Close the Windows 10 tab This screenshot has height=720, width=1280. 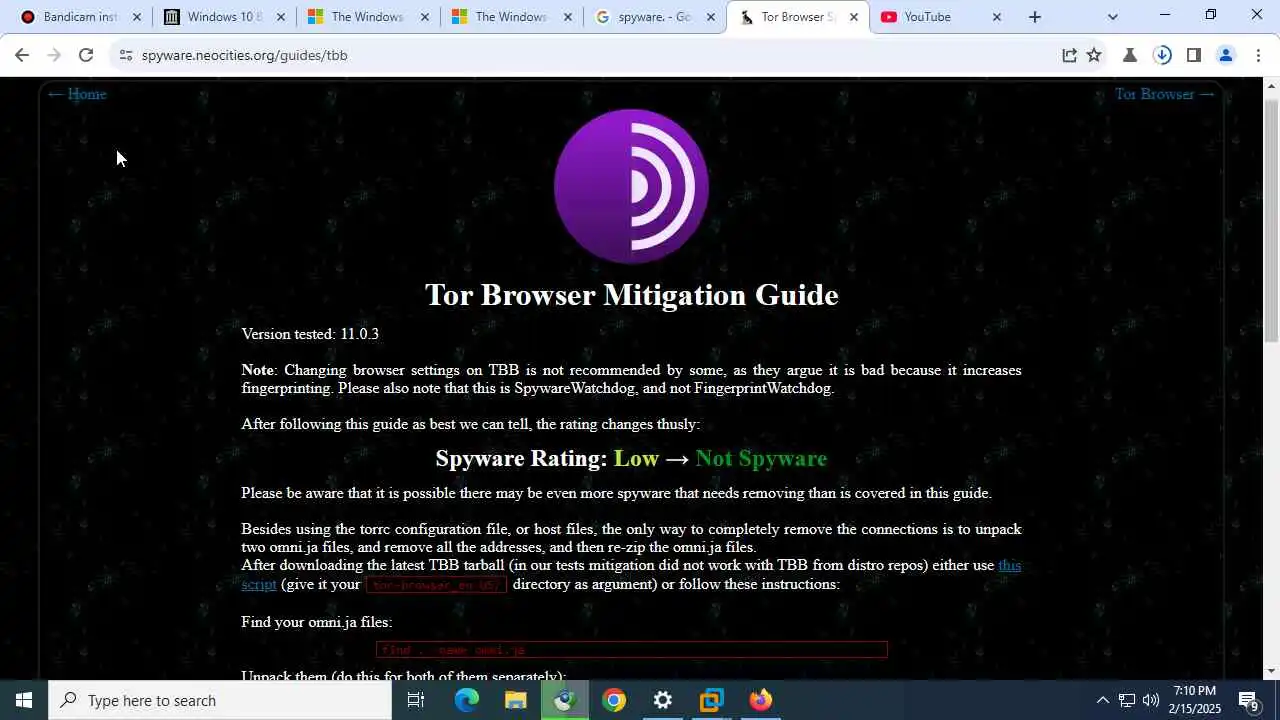pos(281,17)
